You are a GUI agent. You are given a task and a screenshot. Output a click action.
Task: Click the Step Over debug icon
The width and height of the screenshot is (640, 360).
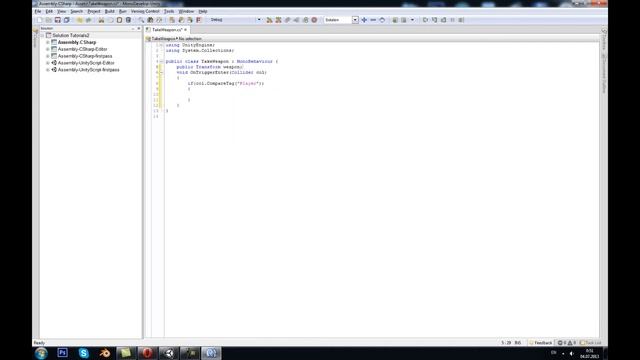pos(425,20)
